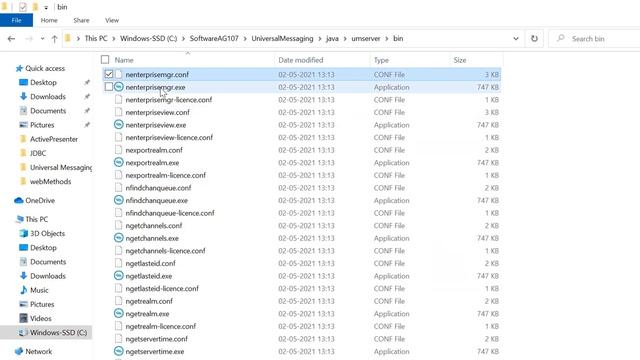Select file nfindchanqueue.conf
Viewport: 640px width, 360px height.
[158, 188]
